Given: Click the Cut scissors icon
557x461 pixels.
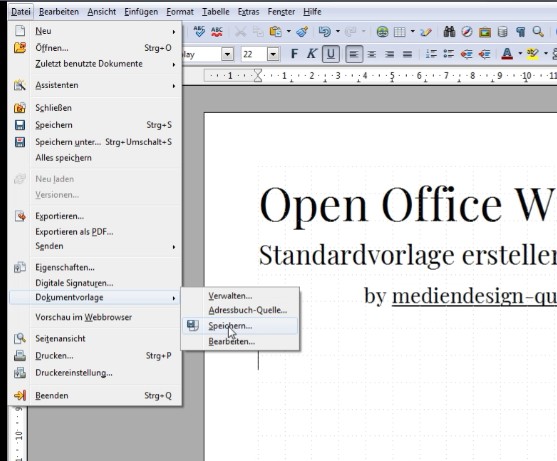Looking at the screenshot, I should point(240,32).
